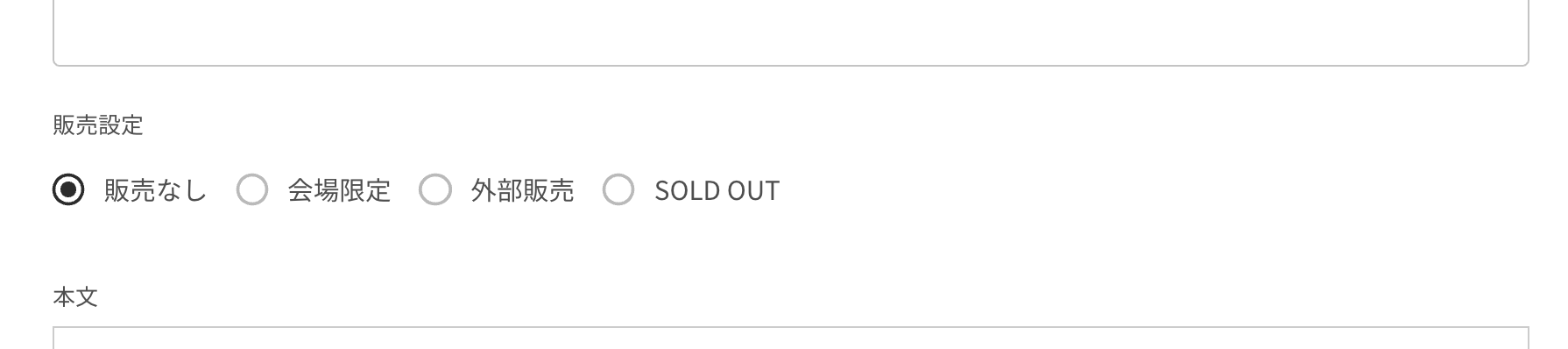Click the top edge of 本文 input box
This screenshot has height=349, width=1568.
791,327
